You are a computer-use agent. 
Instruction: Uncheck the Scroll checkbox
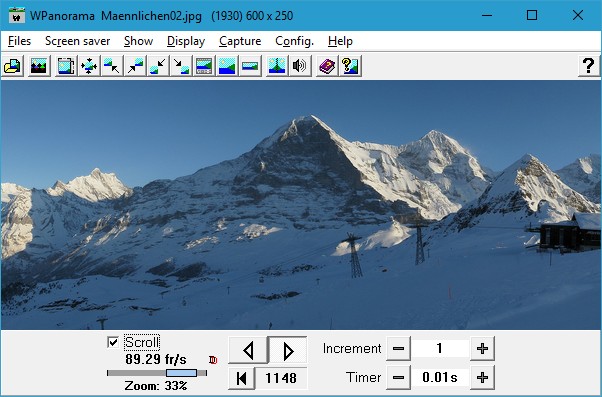pyautogui.click(x=113, y=342)
